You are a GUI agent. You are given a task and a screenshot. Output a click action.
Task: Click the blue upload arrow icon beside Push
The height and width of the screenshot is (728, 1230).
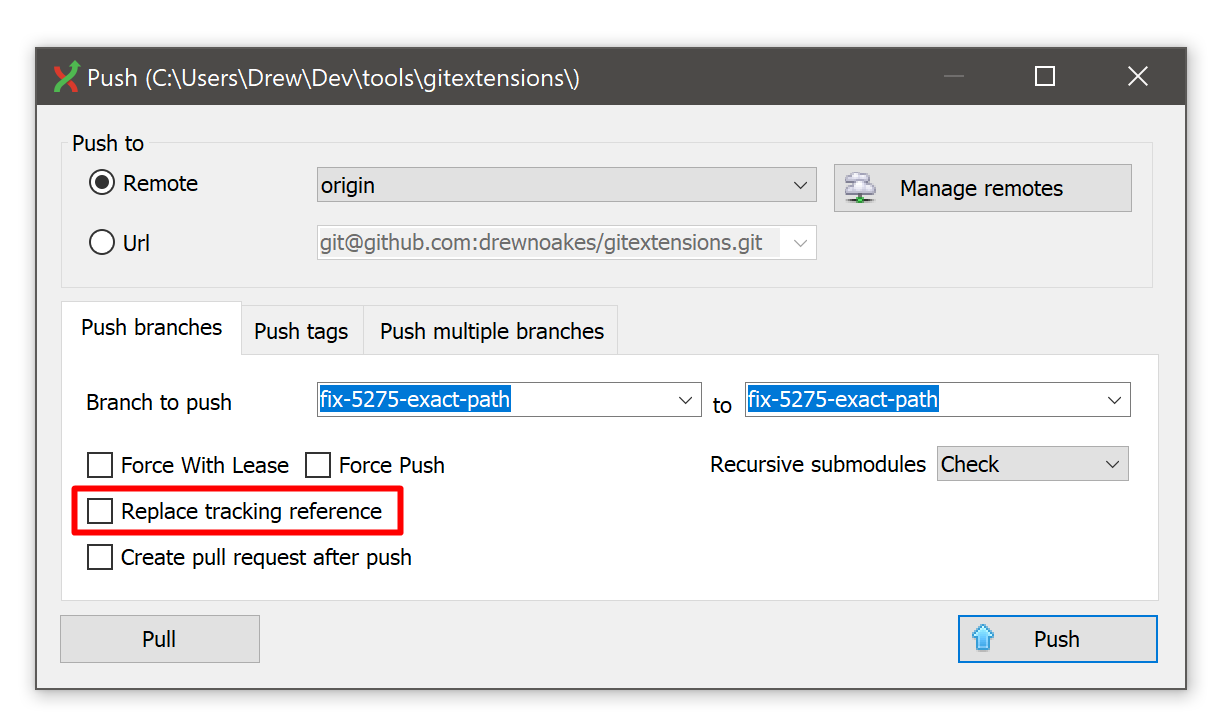click(984, 638)
